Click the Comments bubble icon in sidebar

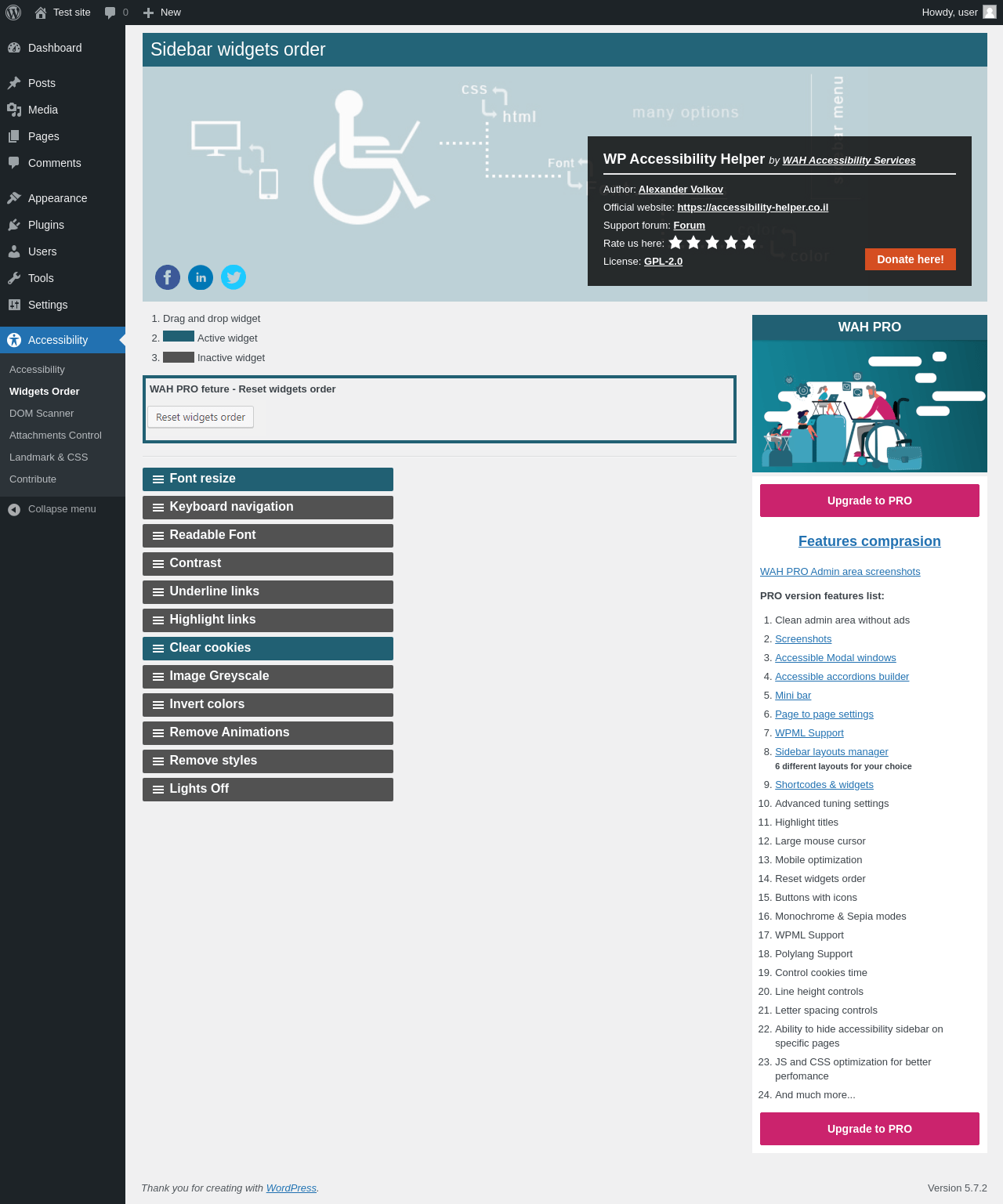click(14, 163)
